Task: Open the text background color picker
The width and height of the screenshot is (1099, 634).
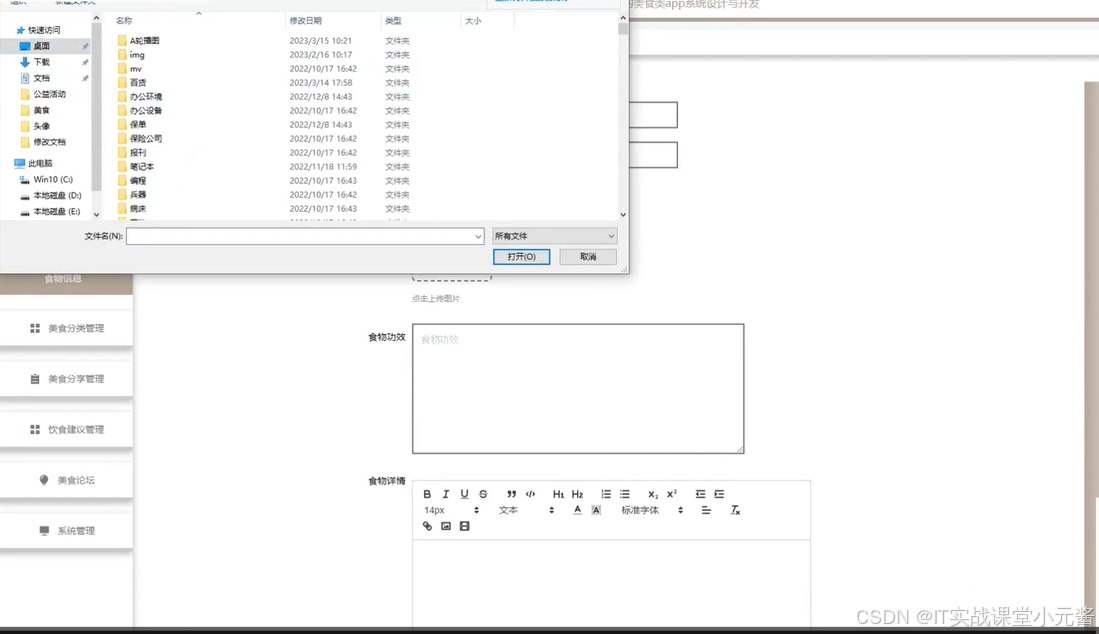Action: tap(596, 510)
